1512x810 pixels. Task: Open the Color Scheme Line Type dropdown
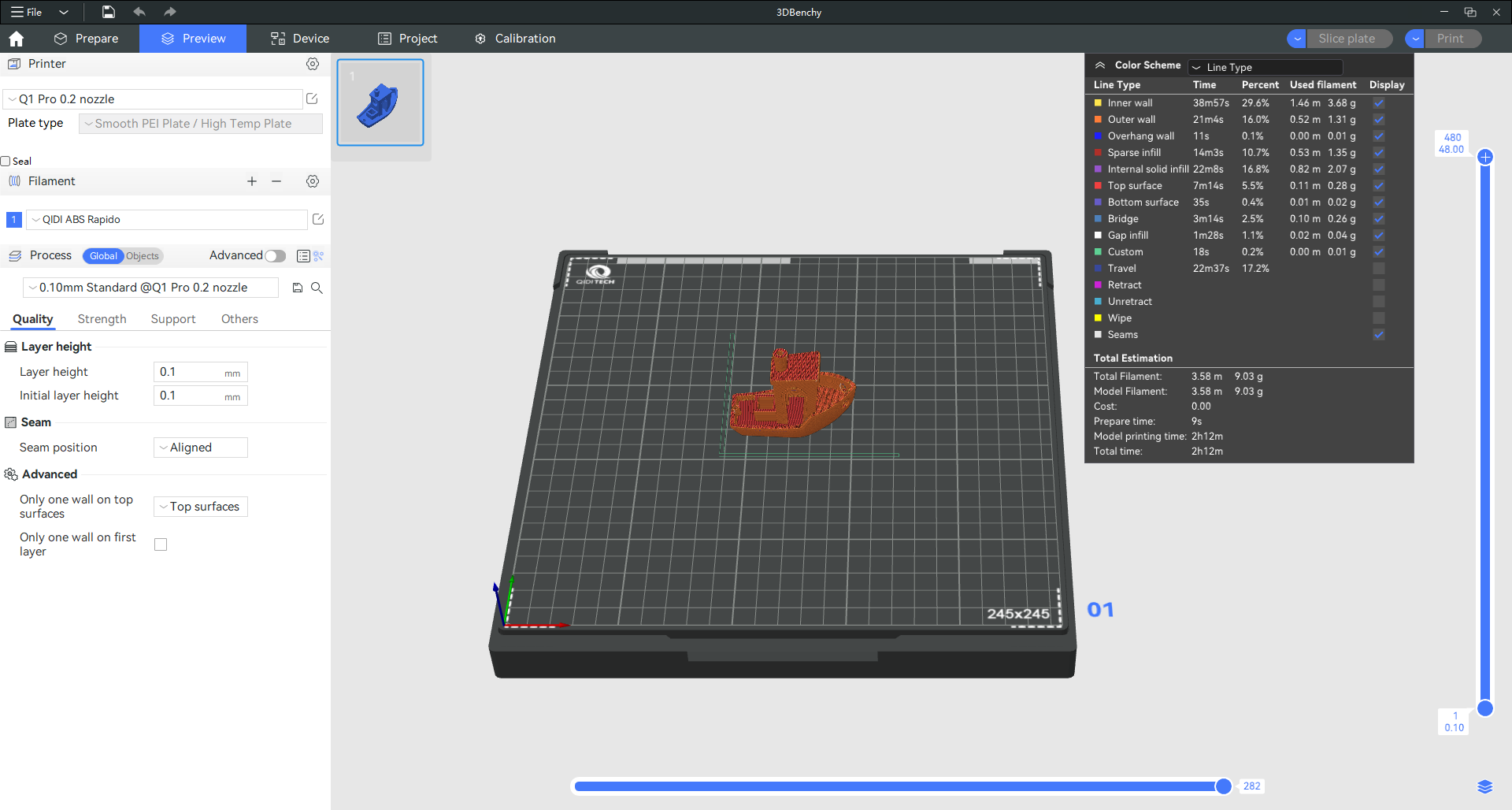(x=1266, y=67)
